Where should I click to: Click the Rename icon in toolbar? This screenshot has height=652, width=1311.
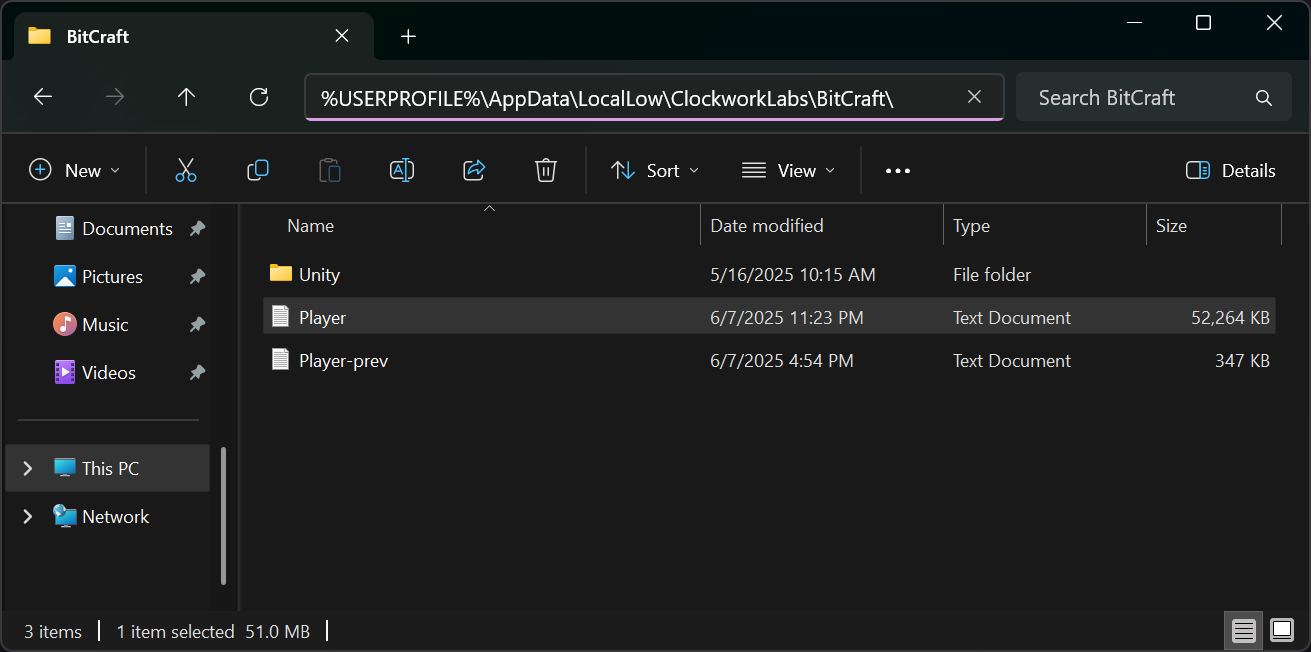pyautogui.click(x=402, y=171)
